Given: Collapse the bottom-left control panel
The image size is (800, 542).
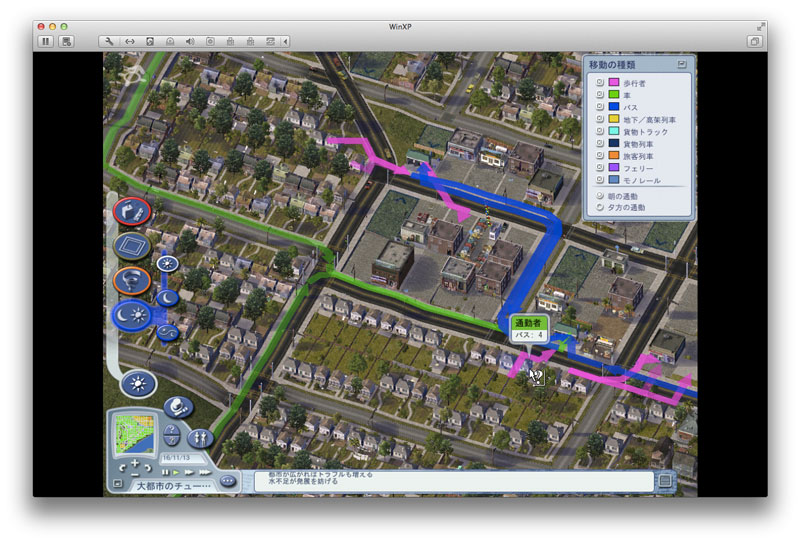Looking at the screenshot, I should [118, 483].
